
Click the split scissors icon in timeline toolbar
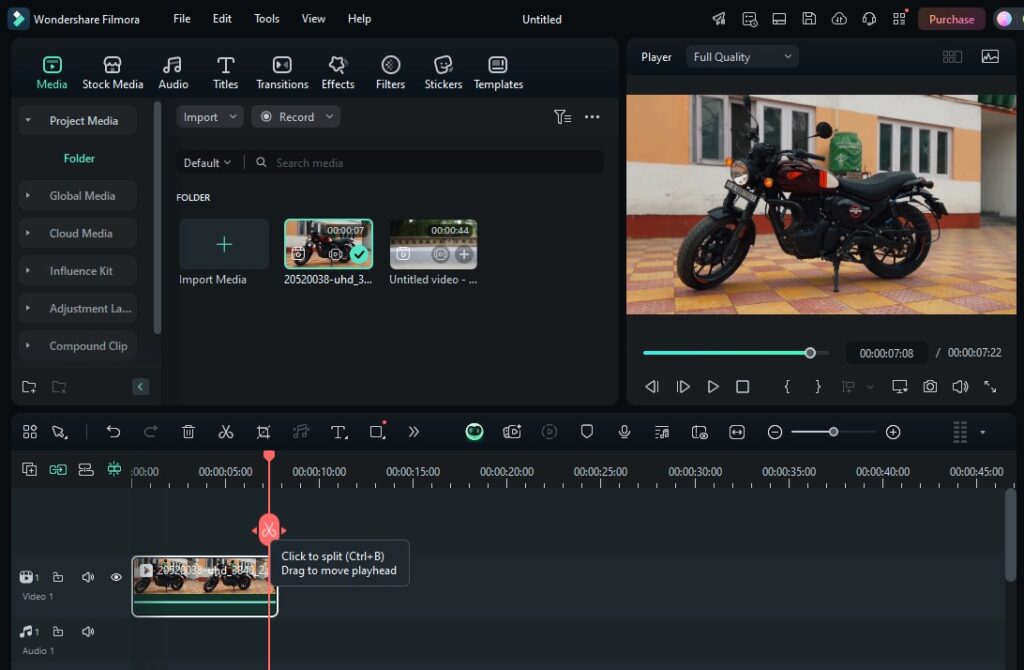click(x=226, y=432)
